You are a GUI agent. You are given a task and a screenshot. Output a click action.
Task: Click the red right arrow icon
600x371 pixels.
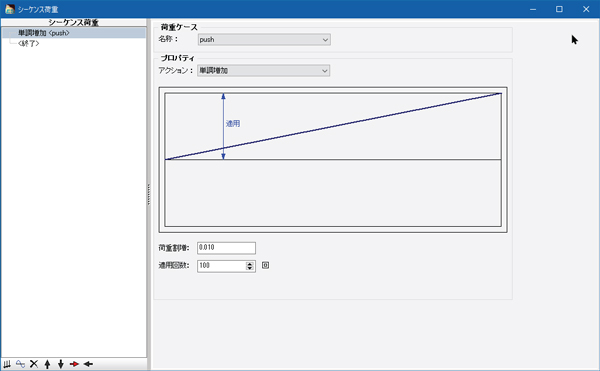click(74, 364)
